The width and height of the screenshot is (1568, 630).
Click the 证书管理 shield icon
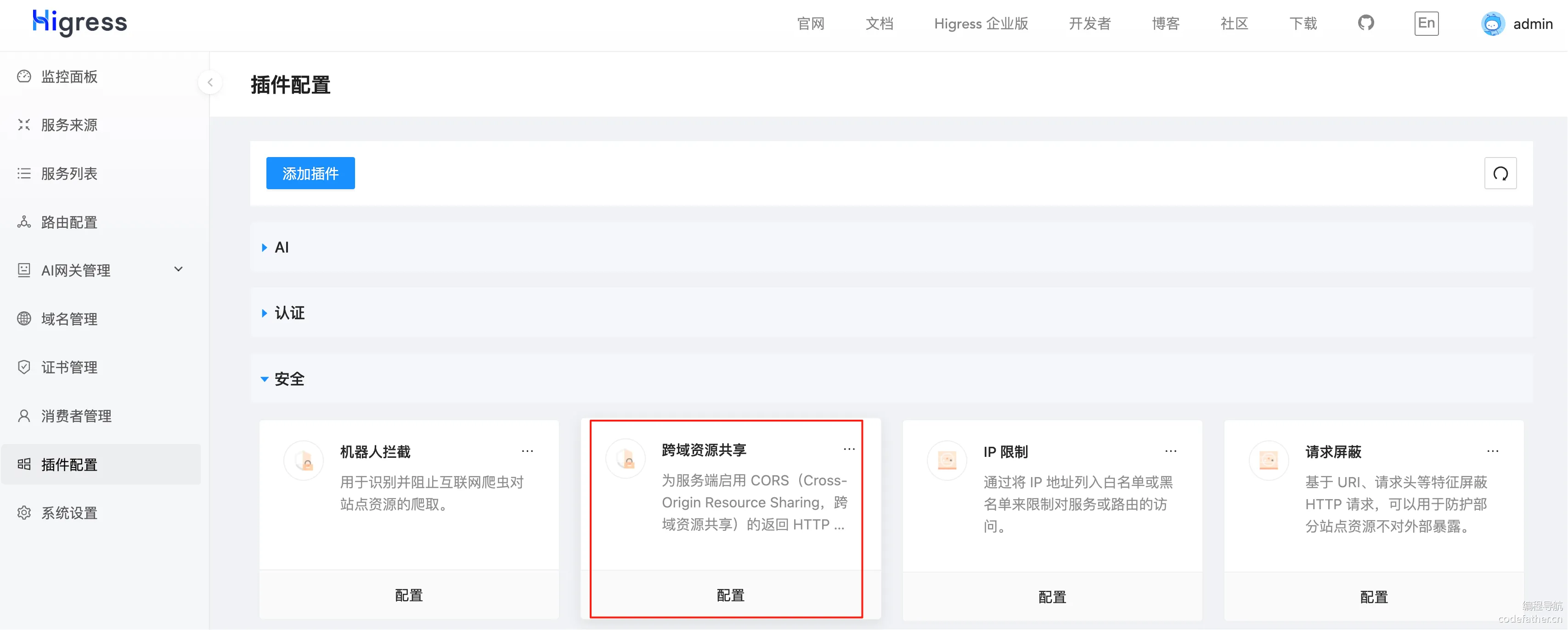pyautogui.click(x=24, y=367)
